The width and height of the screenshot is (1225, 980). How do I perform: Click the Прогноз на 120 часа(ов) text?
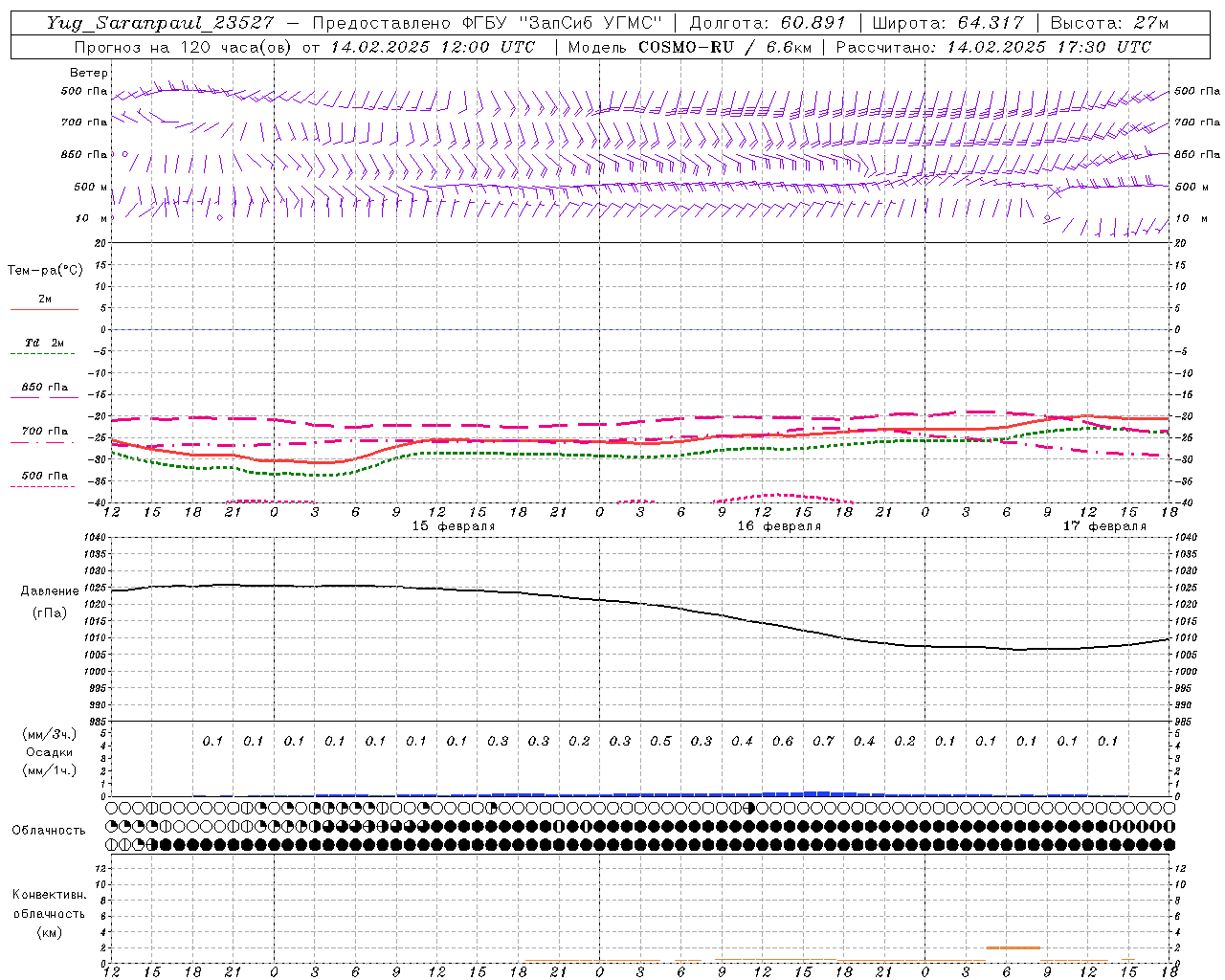click(184, 47)
